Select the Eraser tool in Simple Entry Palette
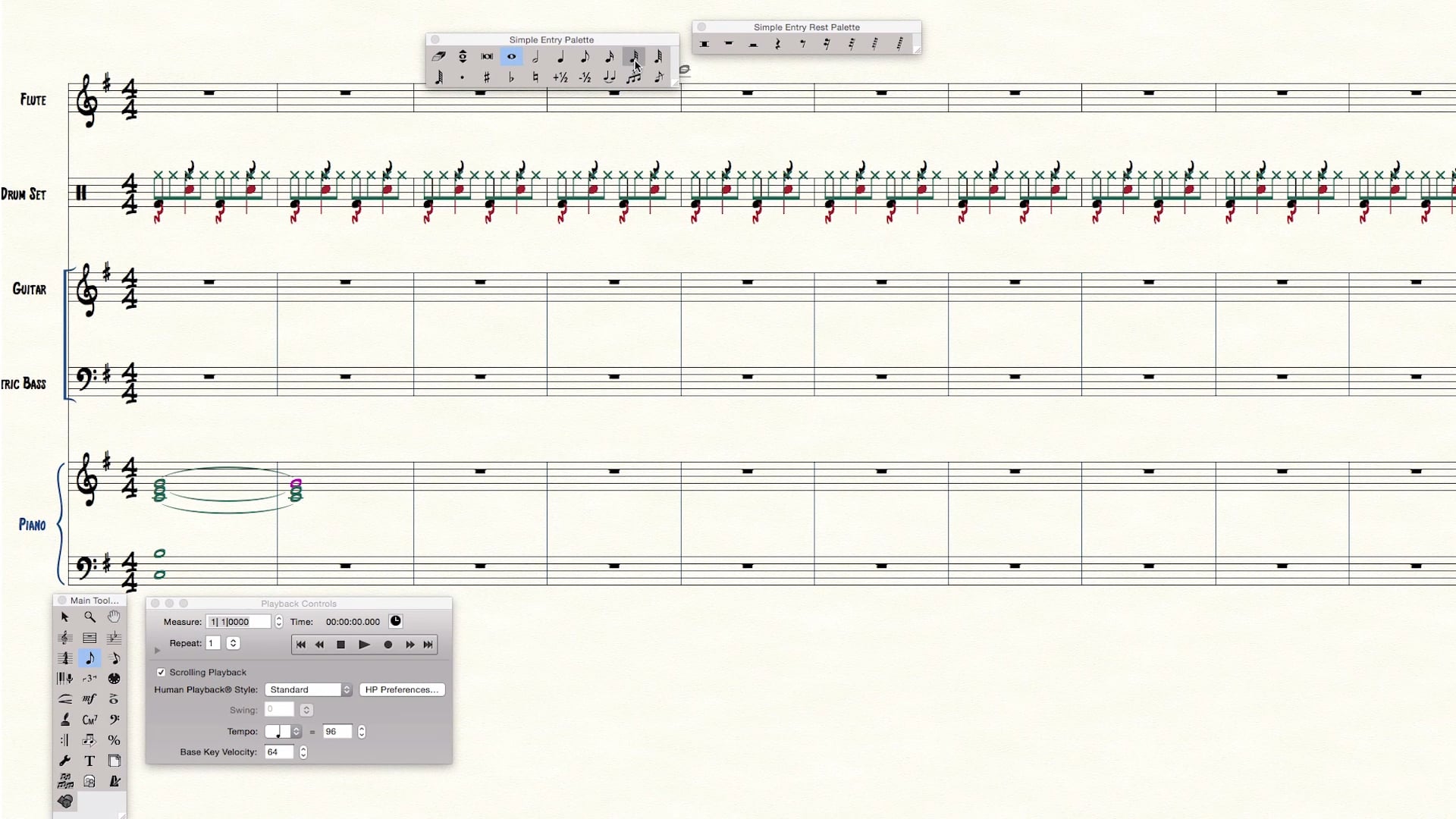 (438, 57)
